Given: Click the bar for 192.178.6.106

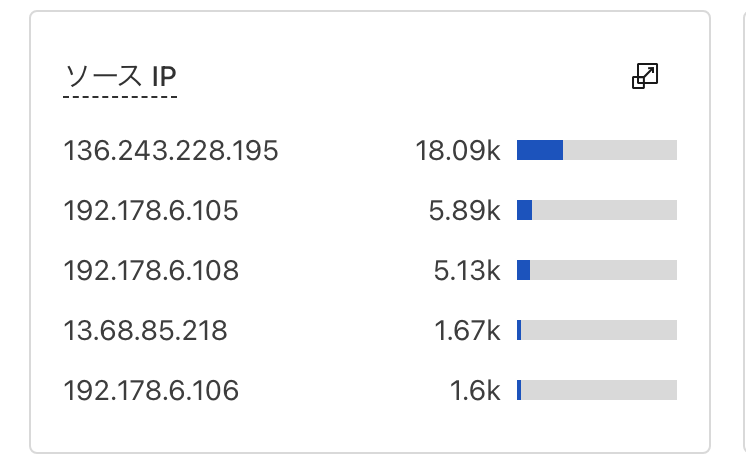Looking at the screenshot, I should point(597,390).
